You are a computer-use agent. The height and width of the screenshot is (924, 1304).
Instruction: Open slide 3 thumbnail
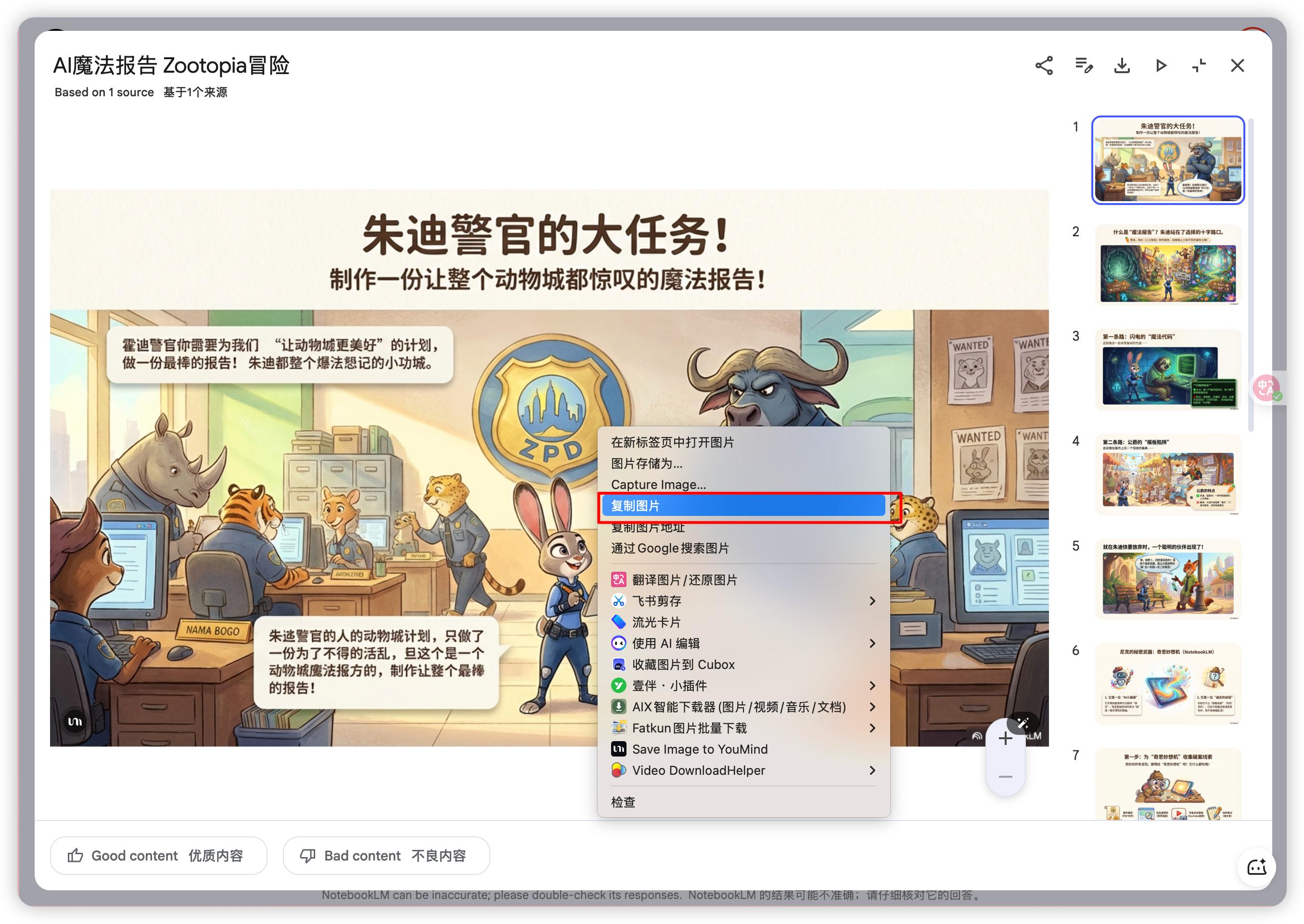1167,370
